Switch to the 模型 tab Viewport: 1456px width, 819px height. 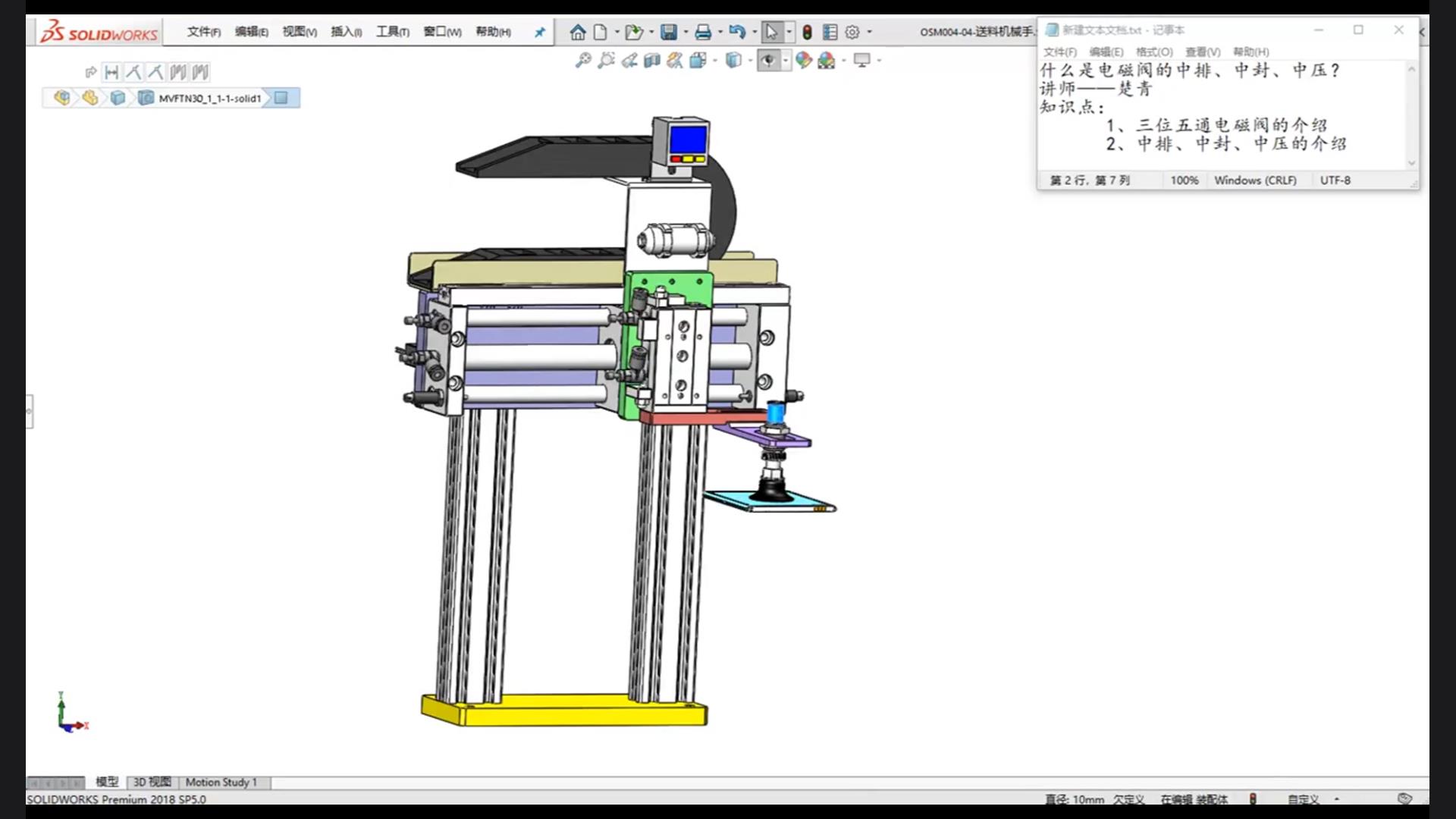pos(107,782)
